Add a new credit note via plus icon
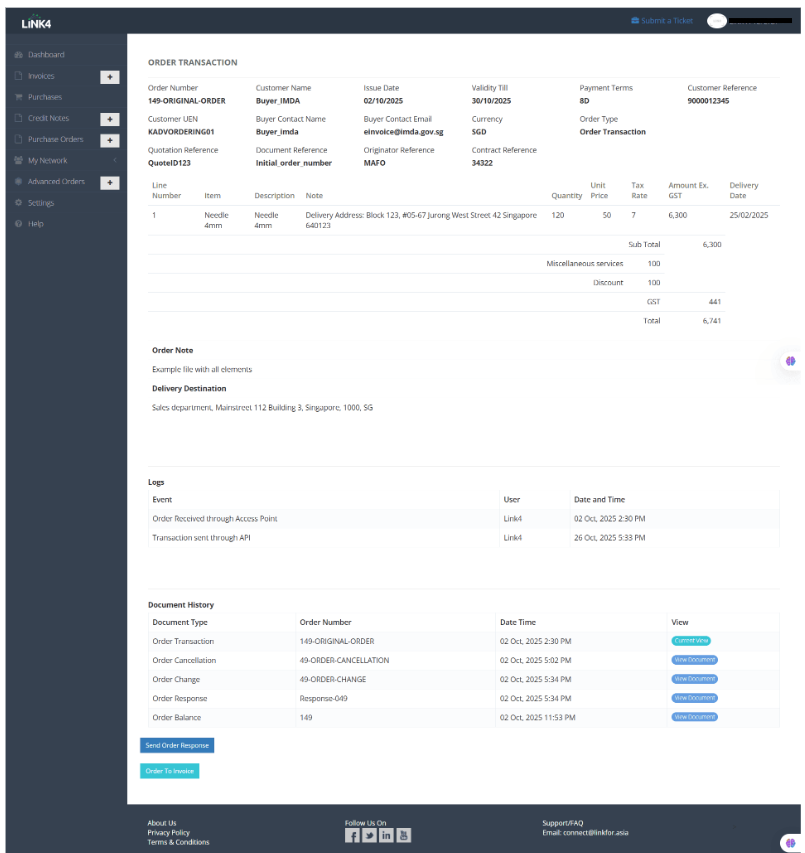 [x=110, y=118]
